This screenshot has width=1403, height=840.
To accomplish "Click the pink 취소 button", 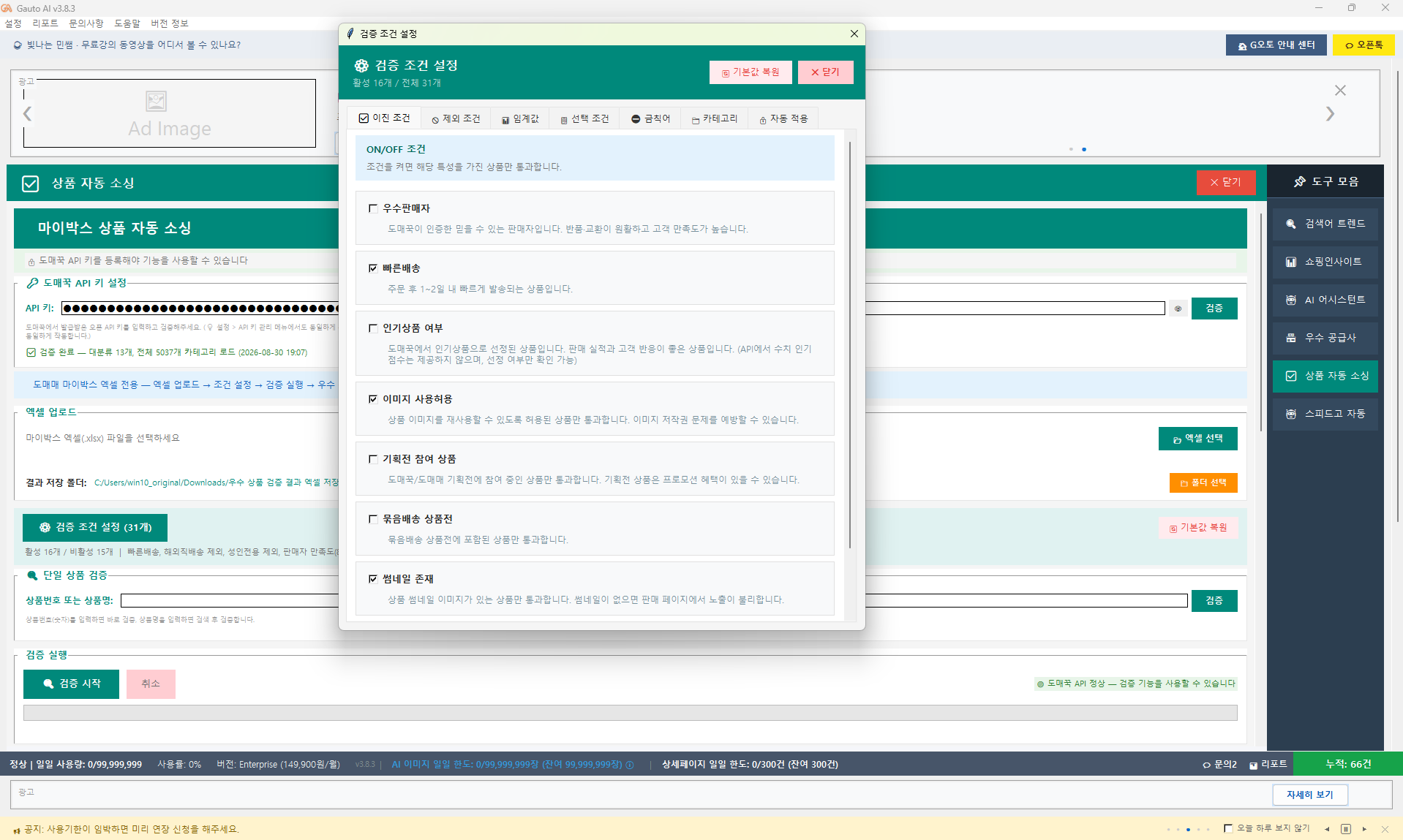I will tap(151, 684).
